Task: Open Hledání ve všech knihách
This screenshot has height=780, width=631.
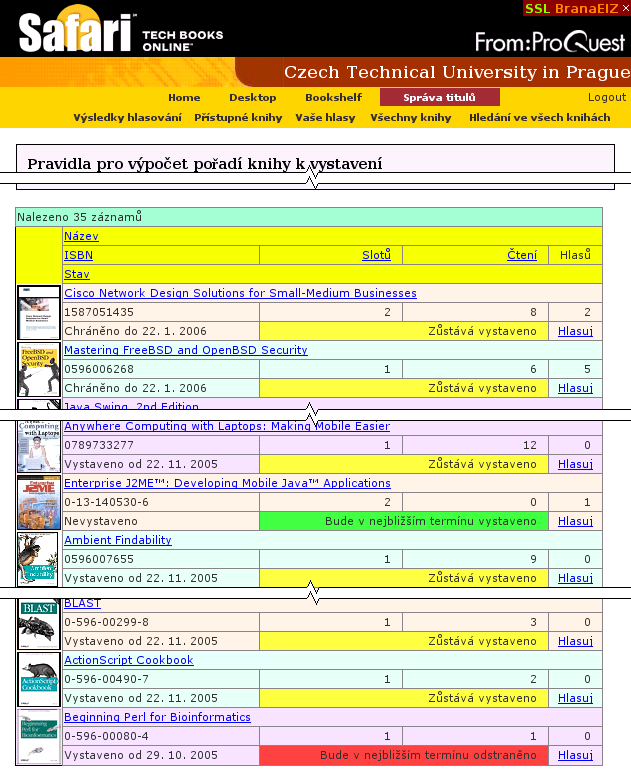Action: pyautogui.click(x=539, y=117)
